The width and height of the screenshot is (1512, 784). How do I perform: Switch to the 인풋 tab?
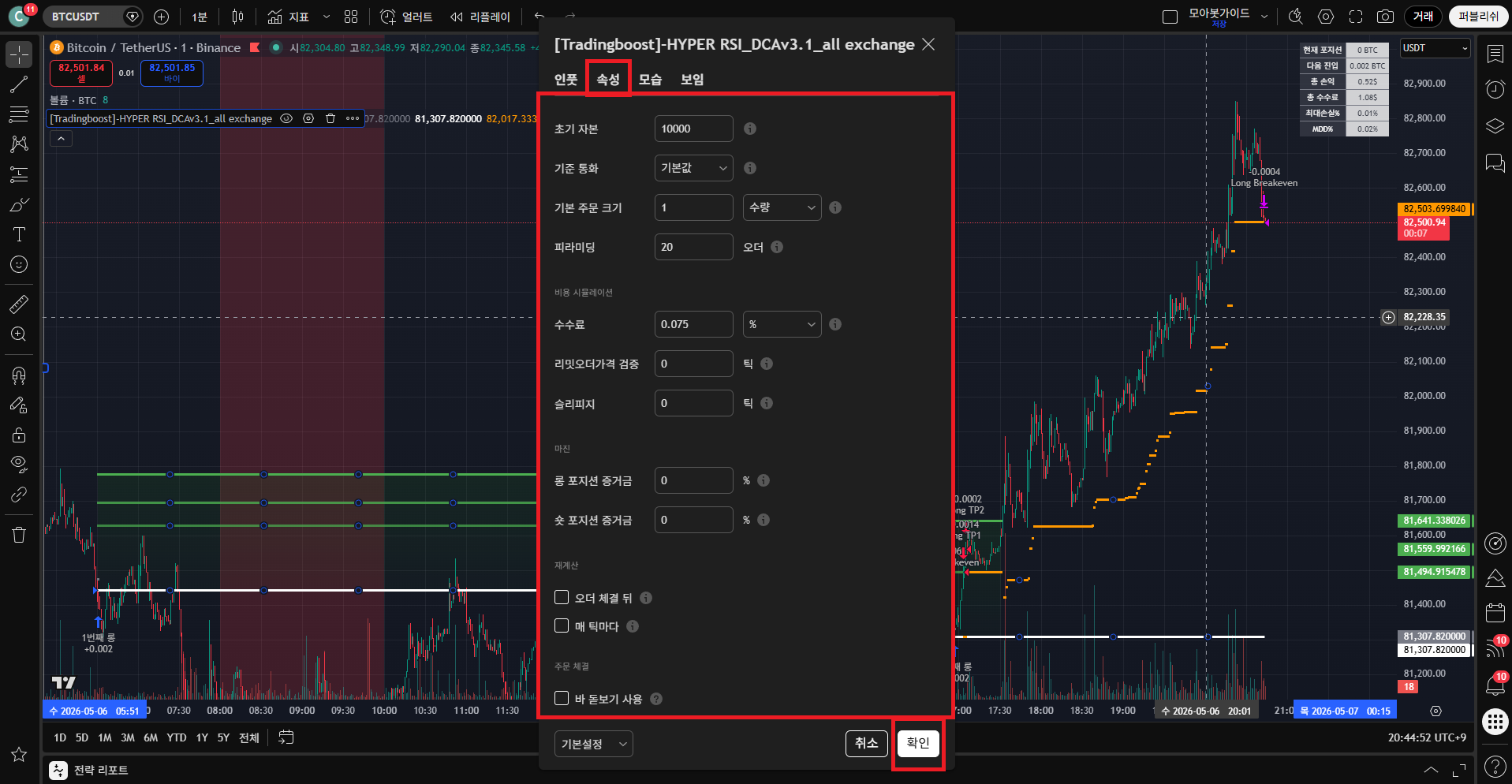tap(566, 80)
